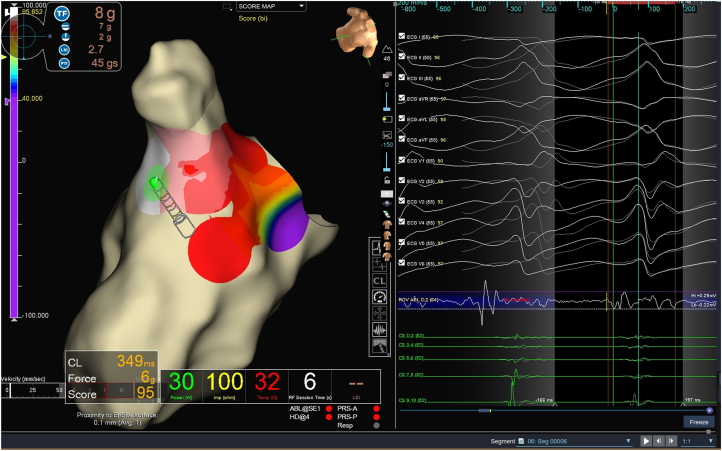Click the globe view icon below the dropdown
The height and width of the screenshot is (451, 722).
tap(386, 203)
